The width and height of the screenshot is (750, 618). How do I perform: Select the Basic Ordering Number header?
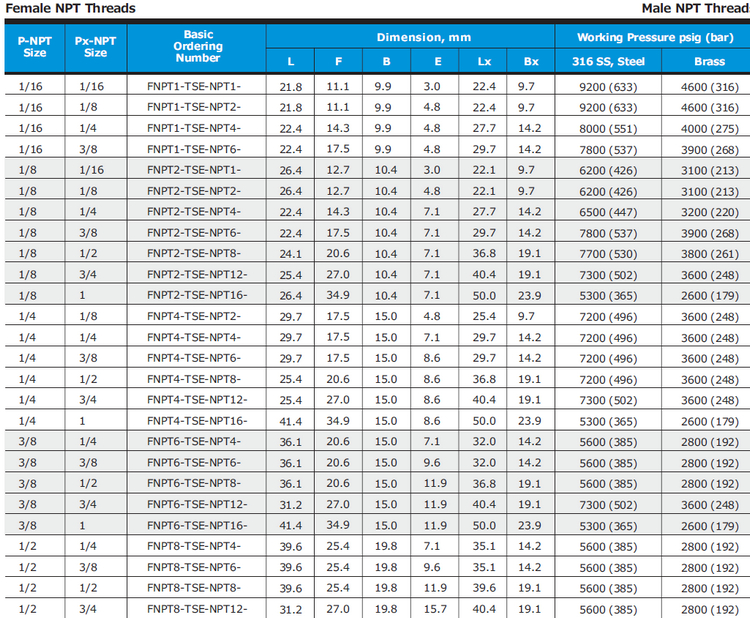click(197, 46)
